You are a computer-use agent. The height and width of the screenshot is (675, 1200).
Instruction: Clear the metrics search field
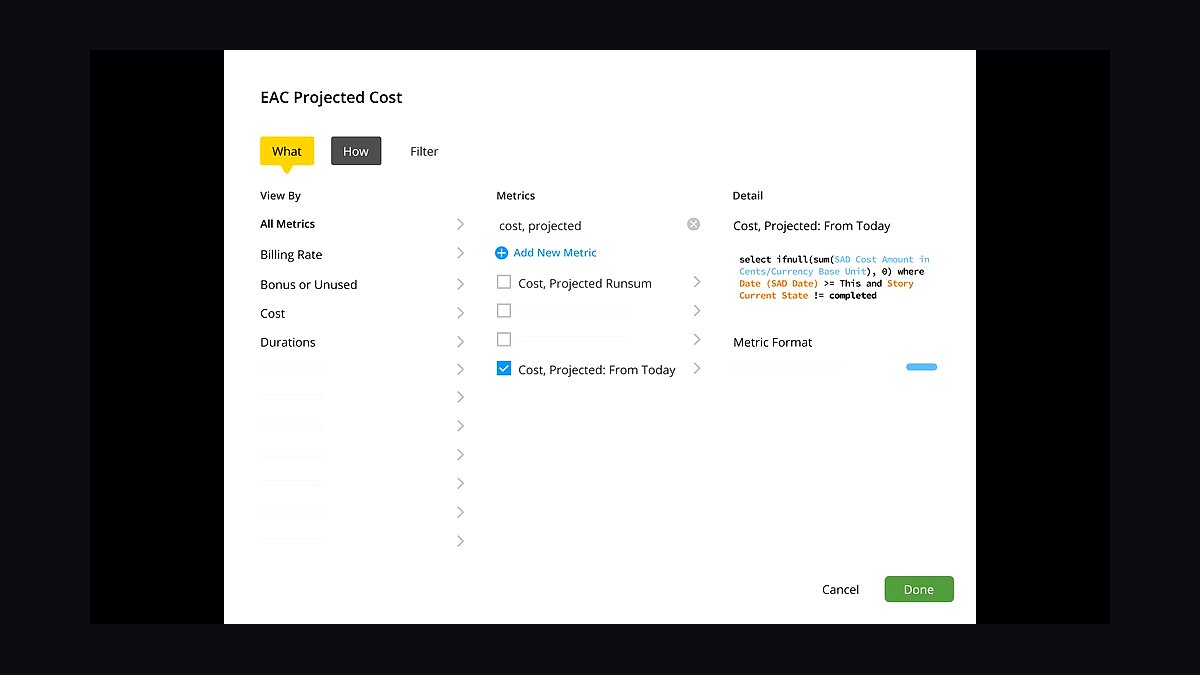pos(693,224)
